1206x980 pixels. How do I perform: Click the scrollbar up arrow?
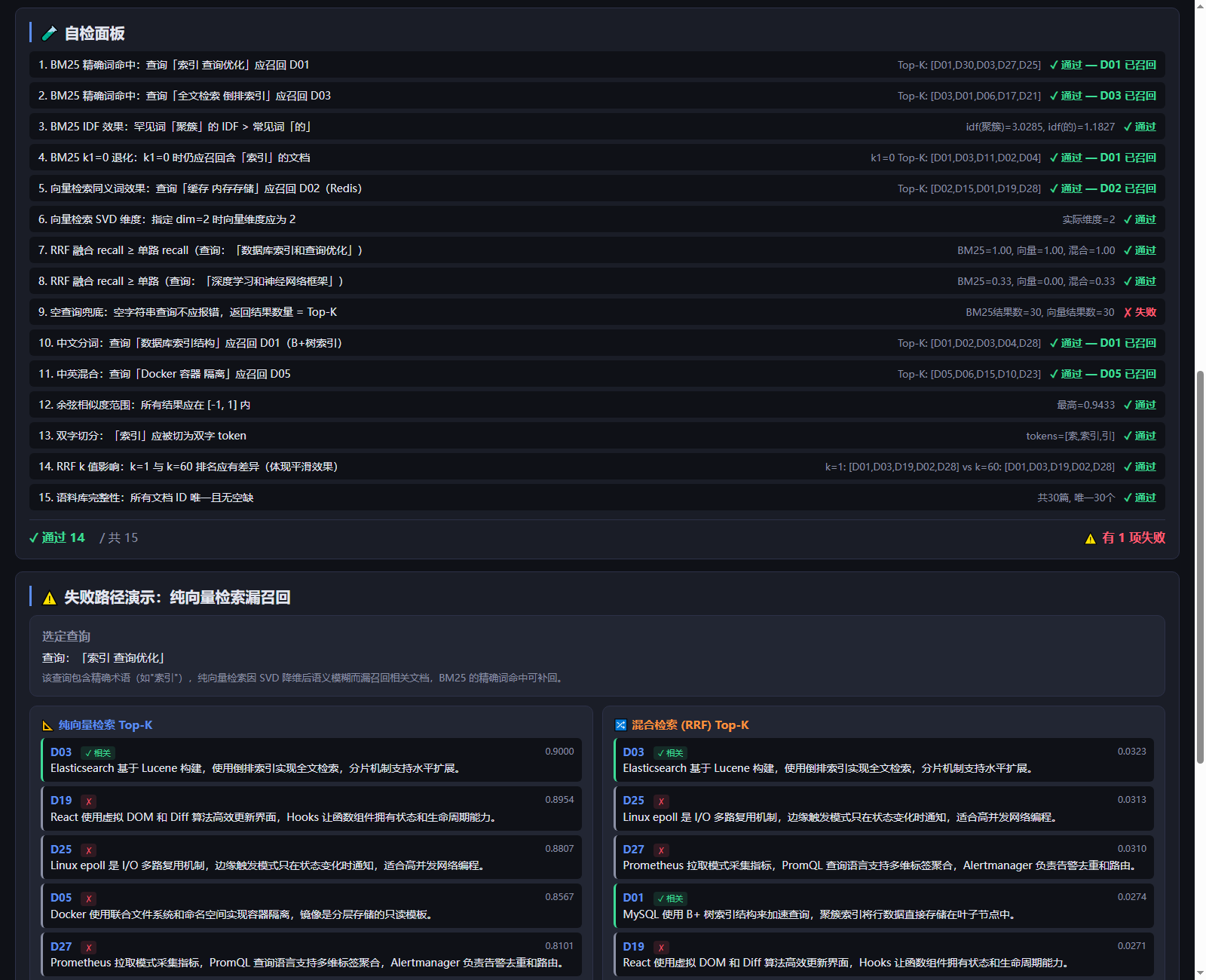pos(1200,5)
